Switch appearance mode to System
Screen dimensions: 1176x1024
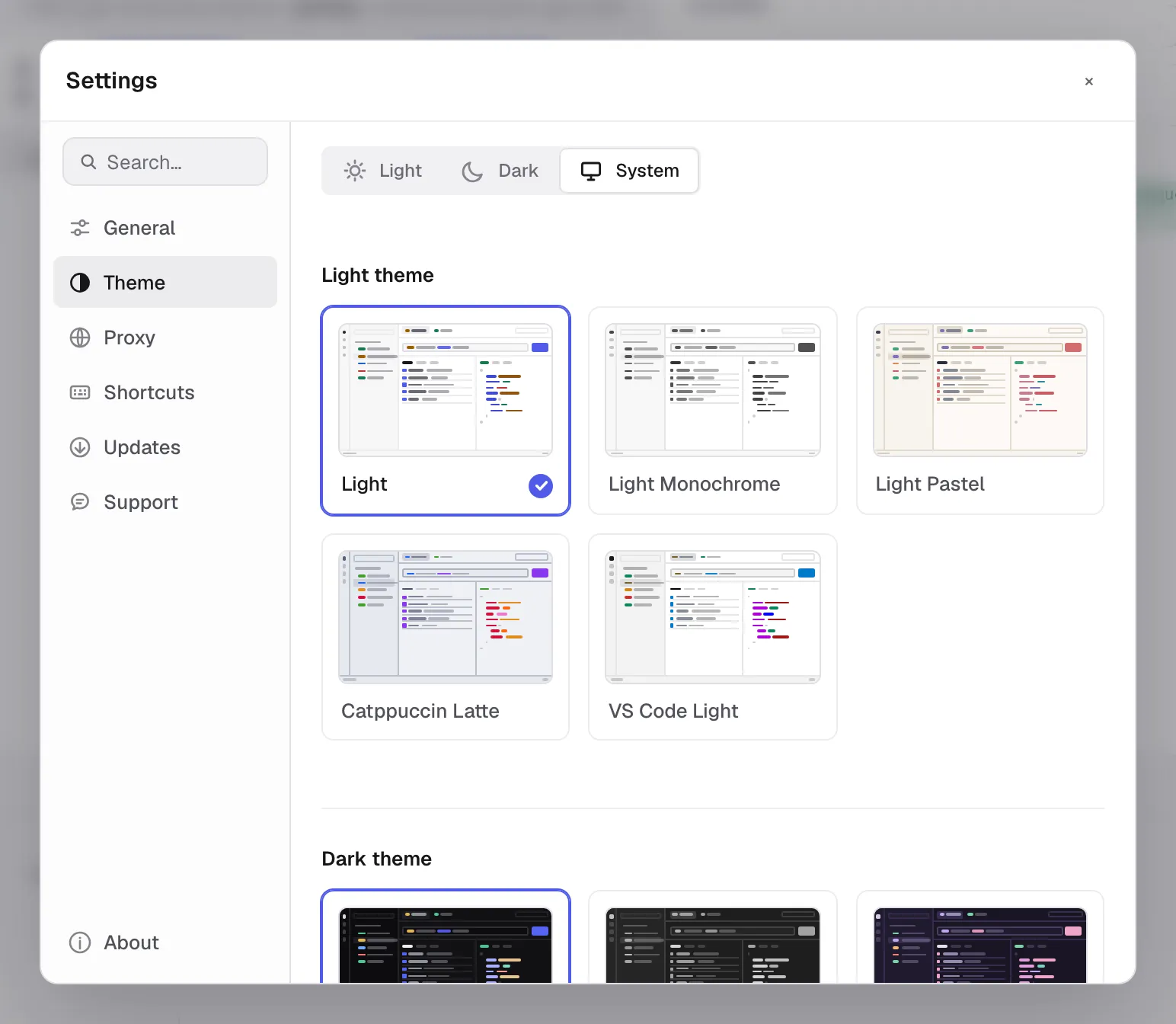629,171
